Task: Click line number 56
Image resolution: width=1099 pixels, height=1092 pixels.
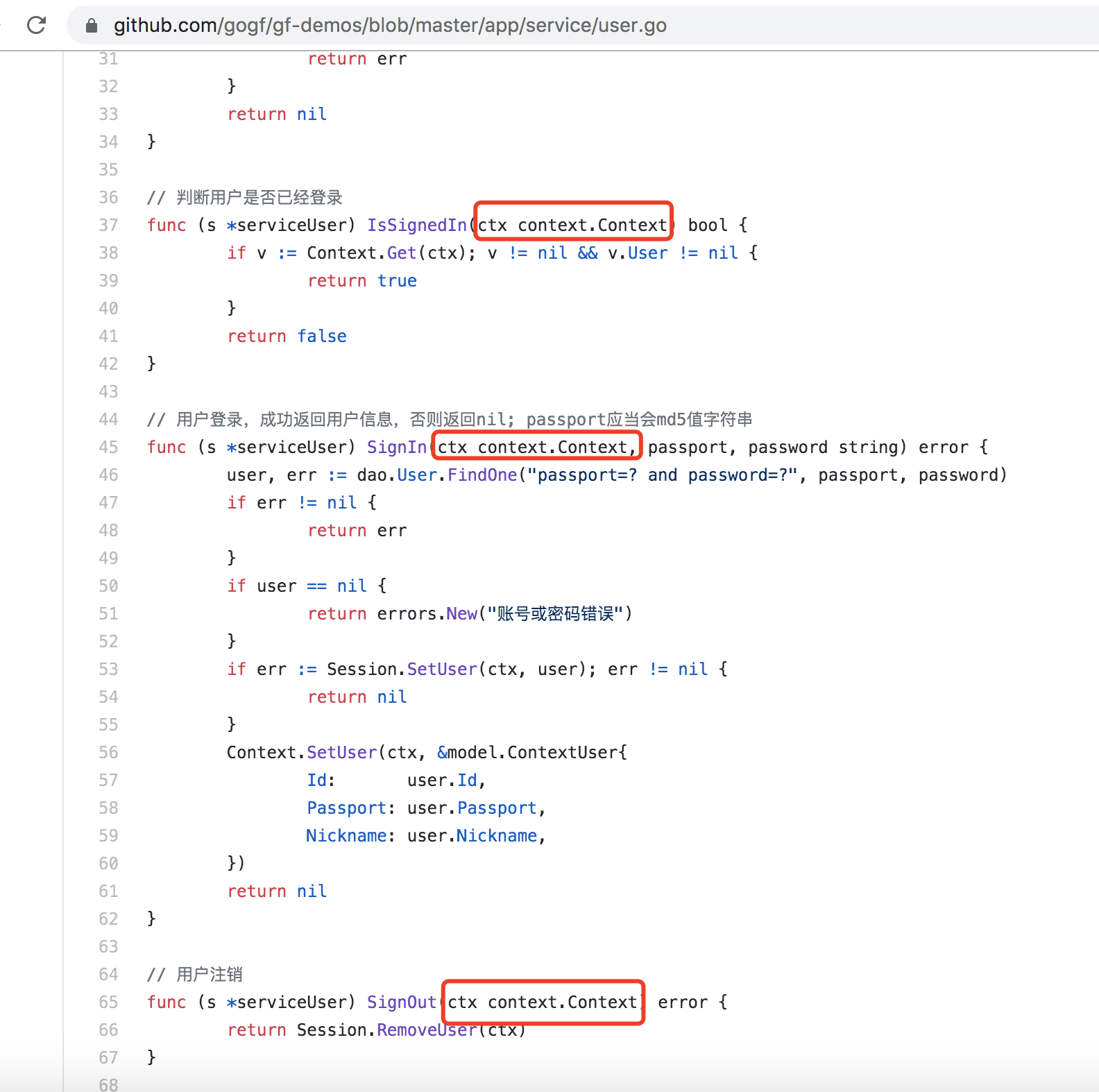Action: click(x=108, y=752)
